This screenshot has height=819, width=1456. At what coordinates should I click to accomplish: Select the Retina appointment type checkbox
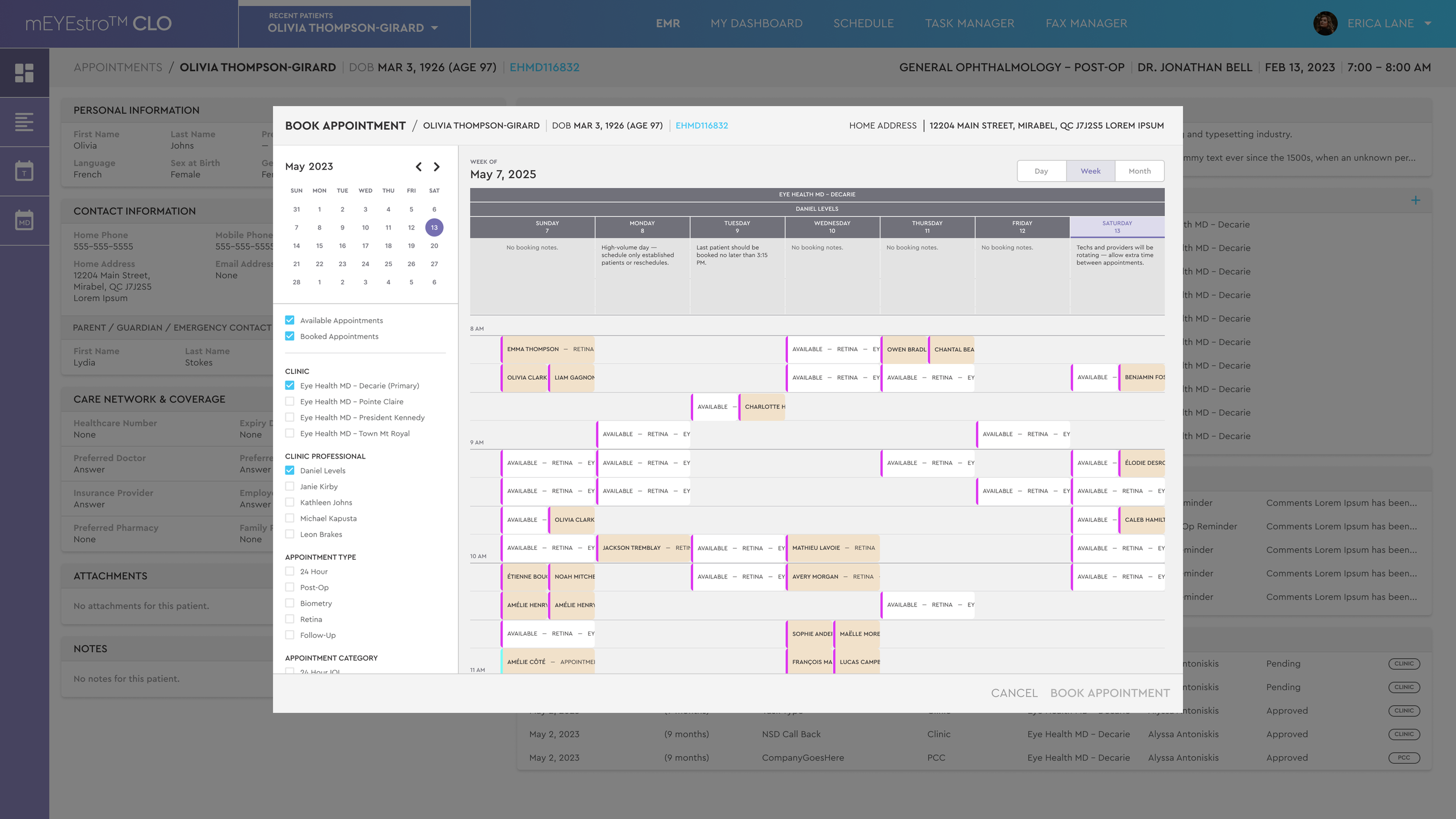(x=289, y=619)
